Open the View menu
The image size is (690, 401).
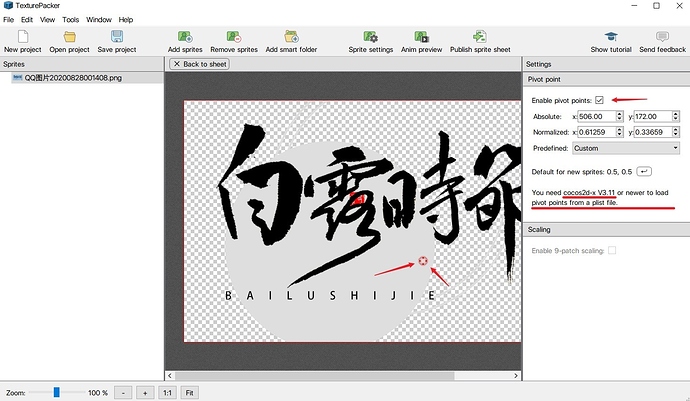48,20
